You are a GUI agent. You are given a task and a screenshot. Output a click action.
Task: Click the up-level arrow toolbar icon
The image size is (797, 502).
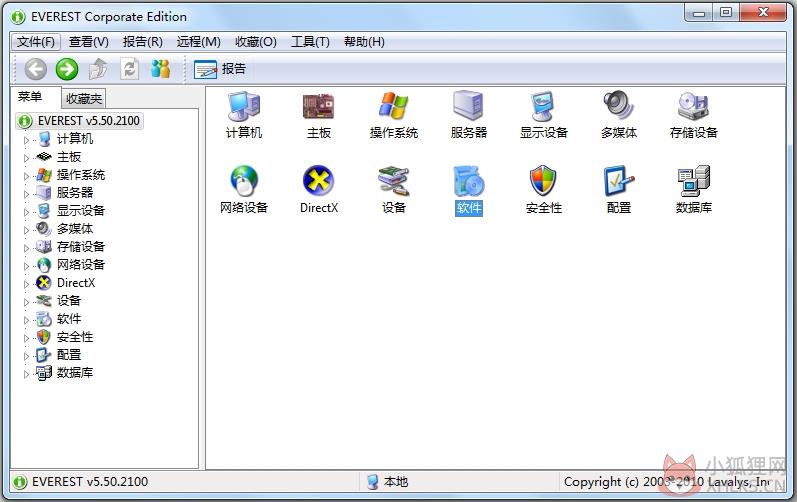(98, 69)
